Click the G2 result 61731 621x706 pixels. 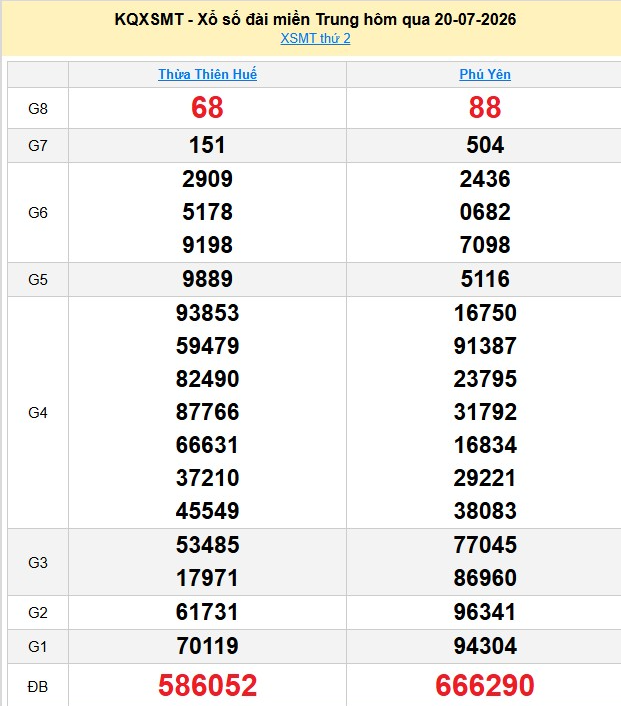coord(207,612)
